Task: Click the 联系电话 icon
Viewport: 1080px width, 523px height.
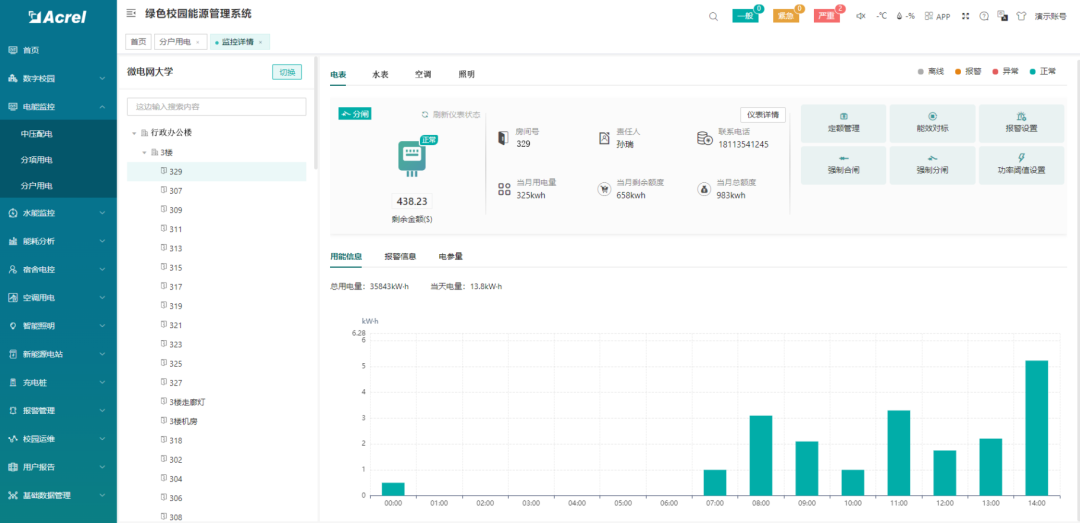Action: pos(704,138)
